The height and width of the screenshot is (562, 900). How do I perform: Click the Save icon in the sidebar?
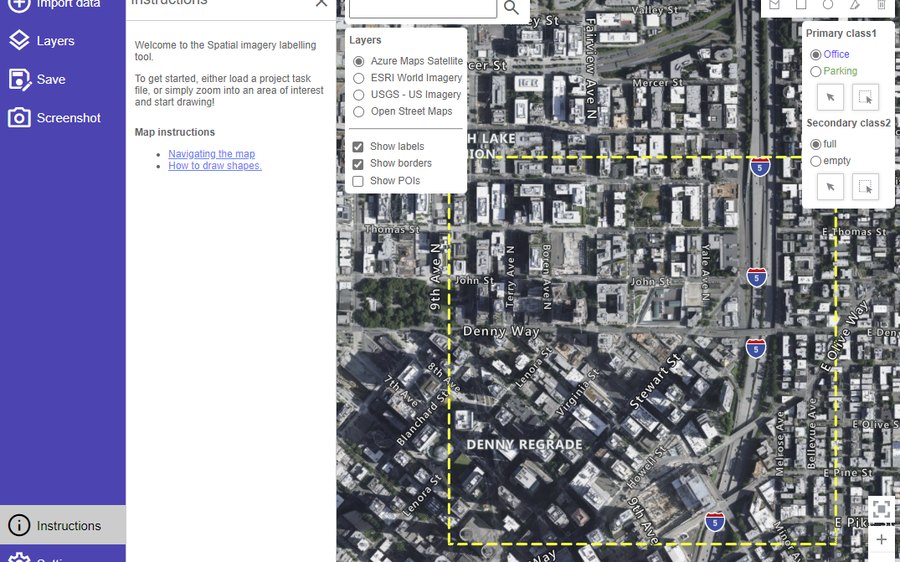click(20, 80)
